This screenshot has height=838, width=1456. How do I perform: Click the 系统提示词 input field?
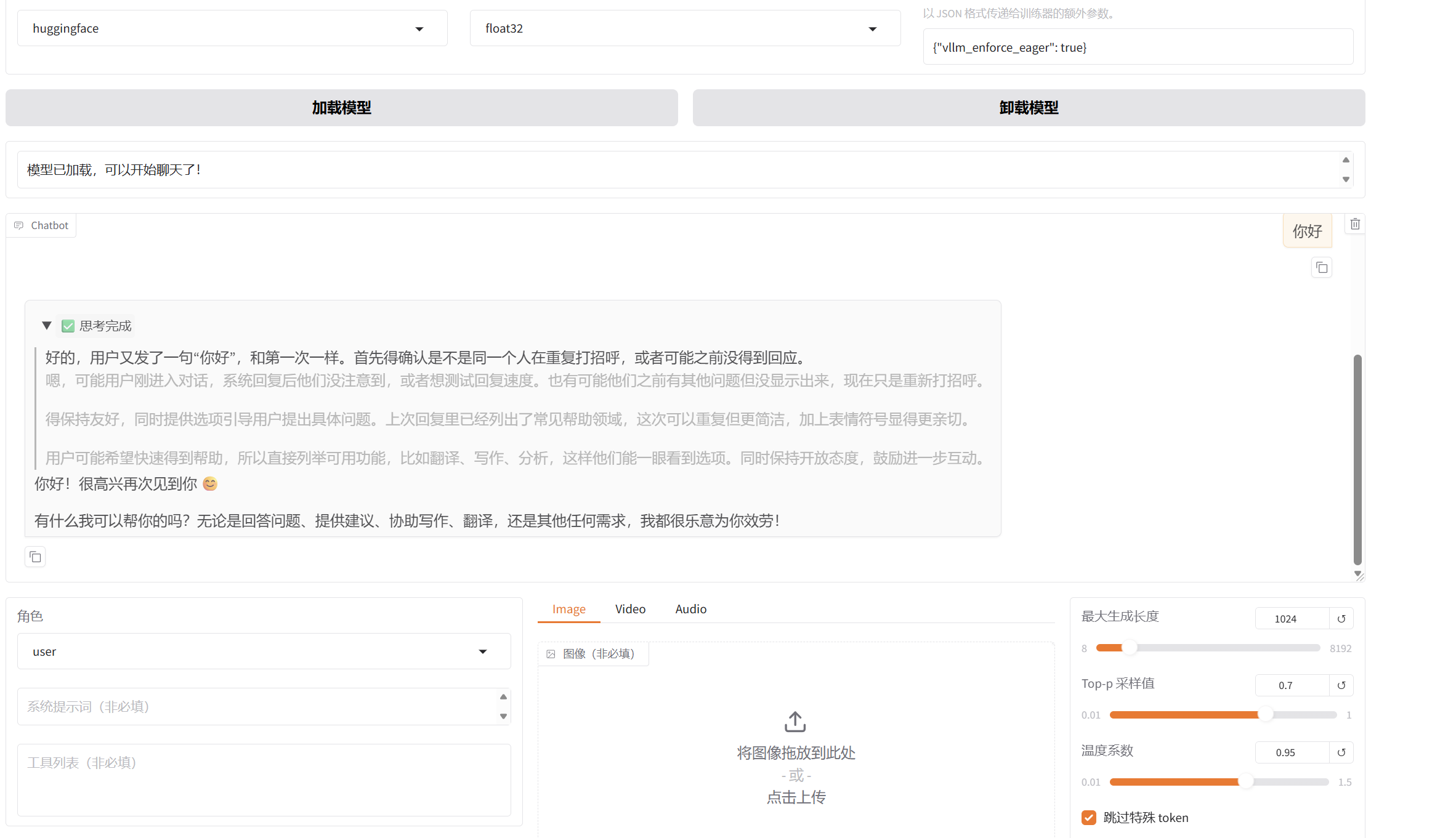click(x=259, y=706)
